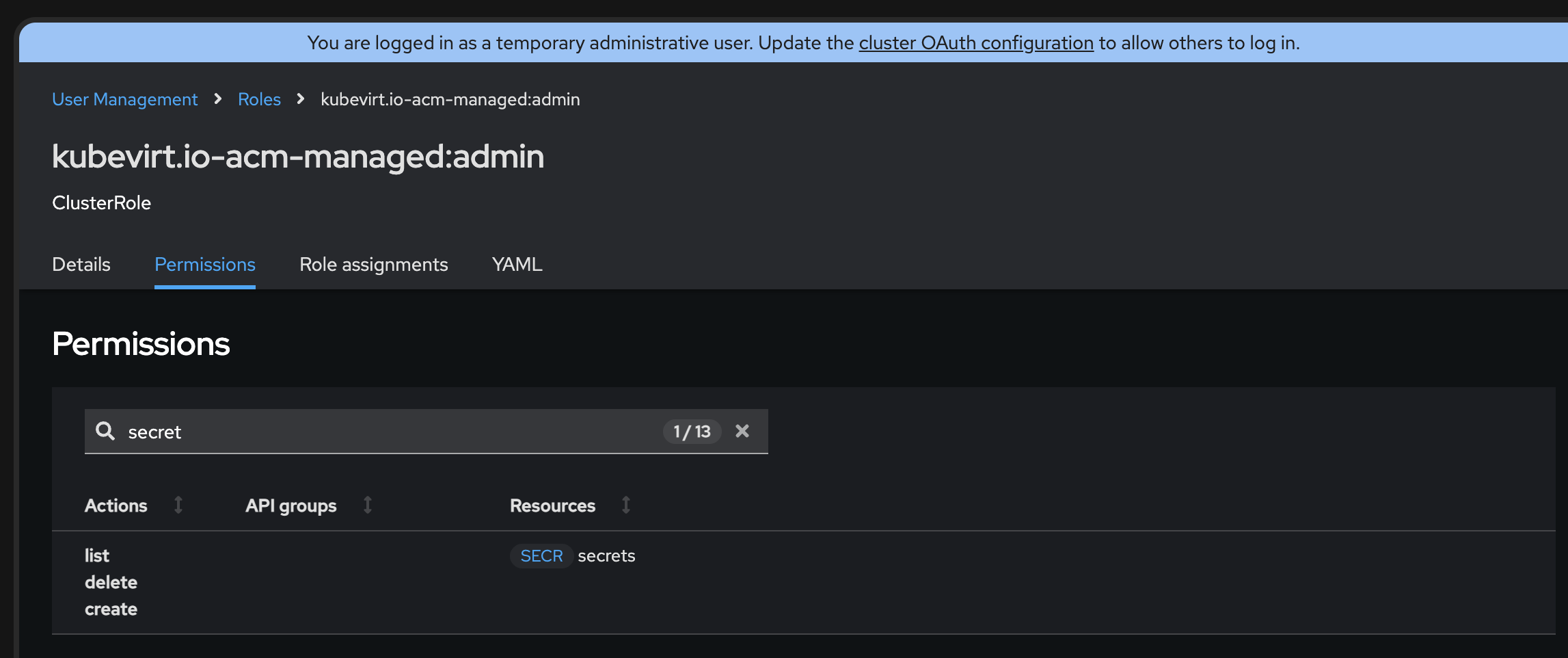1568x658 pixels.
Task: Go to User Management breadcrumb
Action: (125, 99)
